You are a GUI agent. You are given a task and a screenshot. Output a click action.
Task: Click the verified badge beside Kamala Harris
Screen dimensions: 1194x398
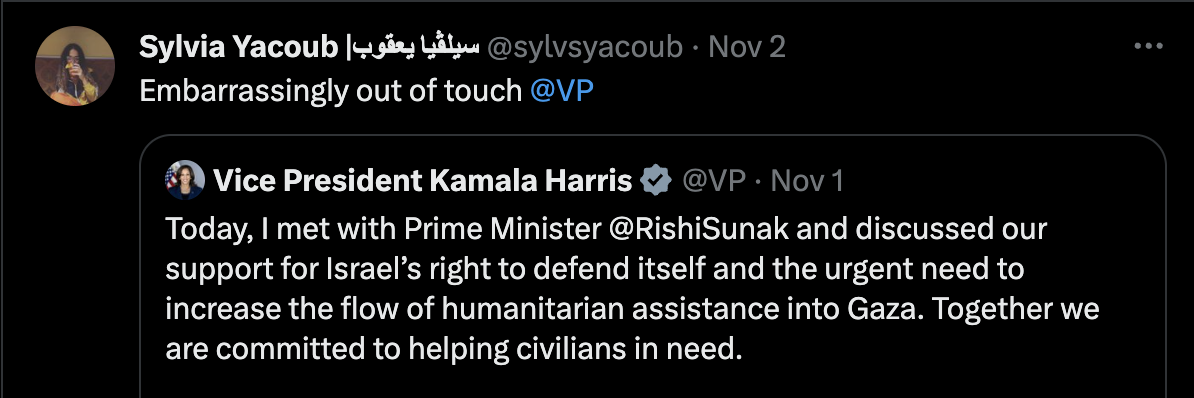point(656,181)
